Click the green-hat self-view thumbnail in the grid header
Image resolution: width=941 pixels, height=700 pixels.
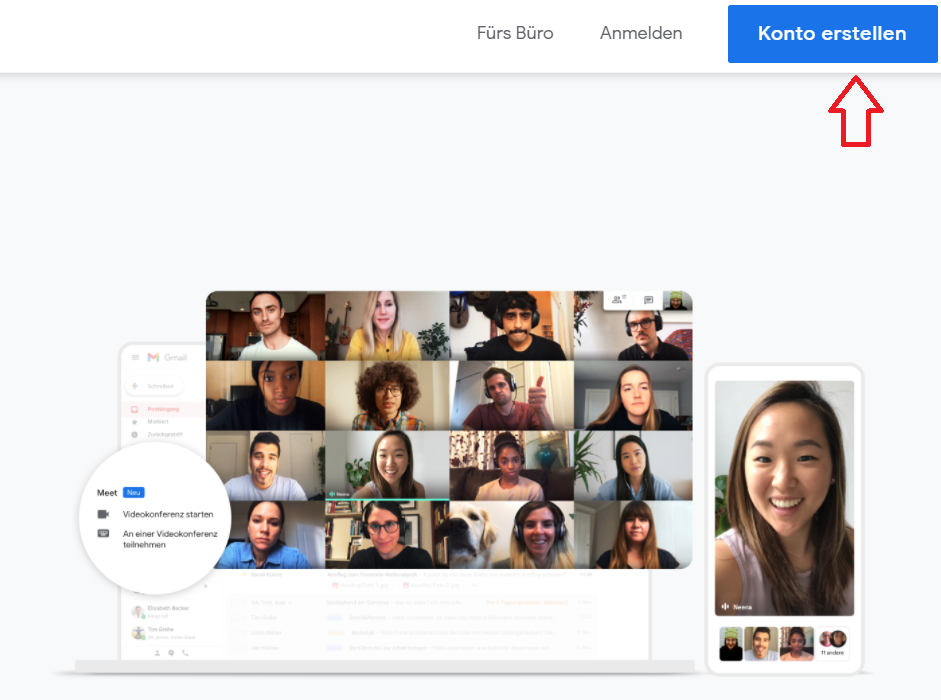click(x=676, y=300)
